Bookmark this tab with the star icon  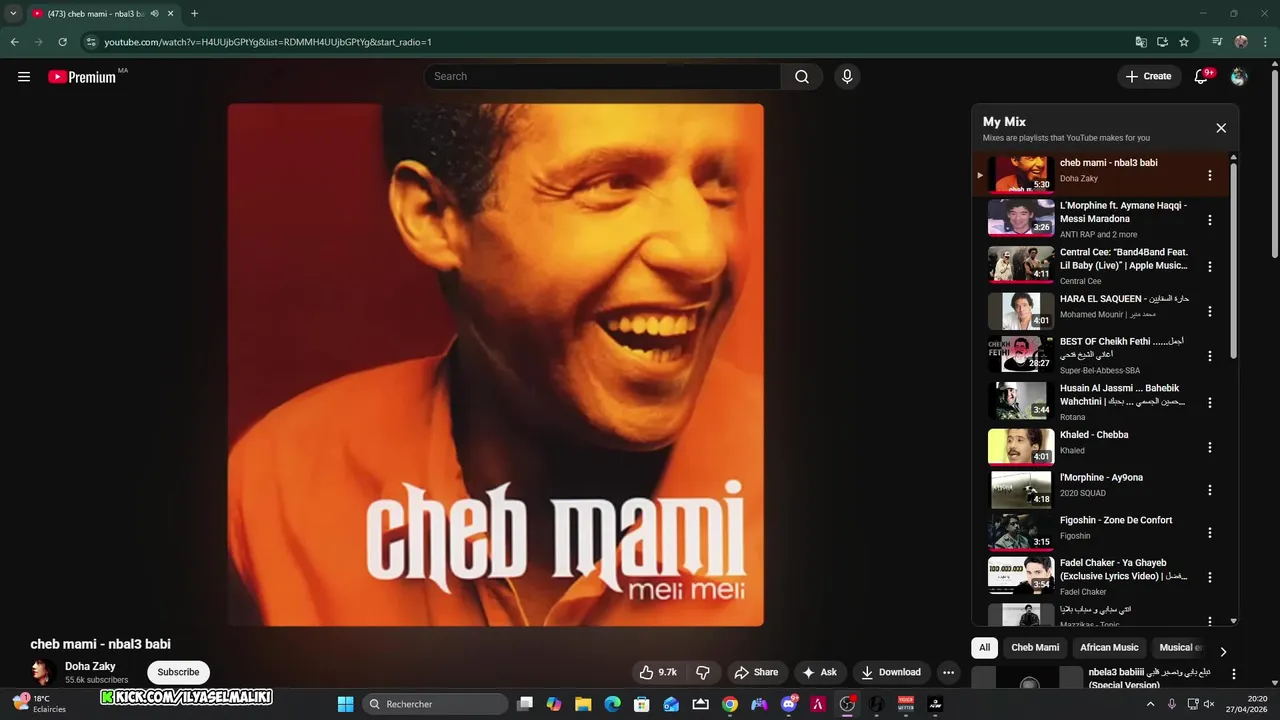point(1184,42)
